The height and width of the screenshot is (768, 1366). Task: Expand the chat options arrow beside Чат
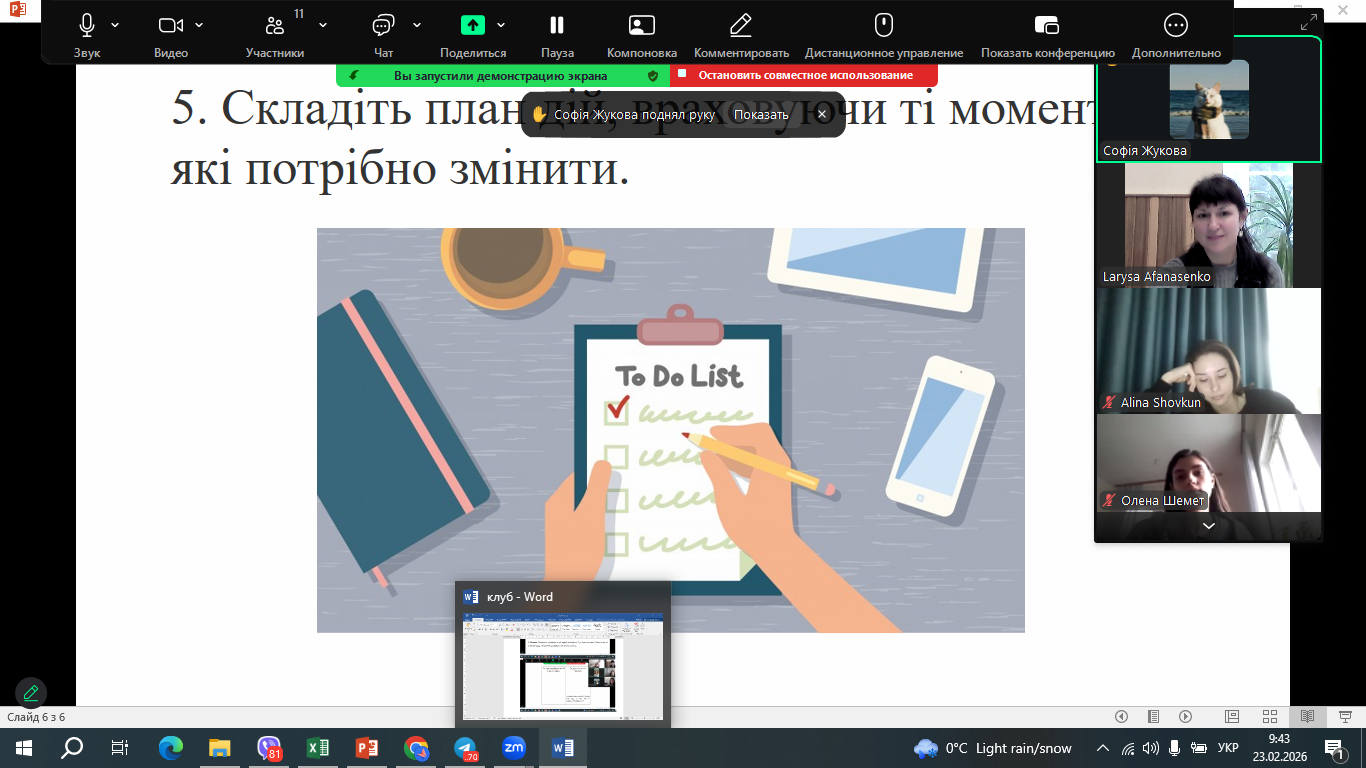[x=417, y=25]
